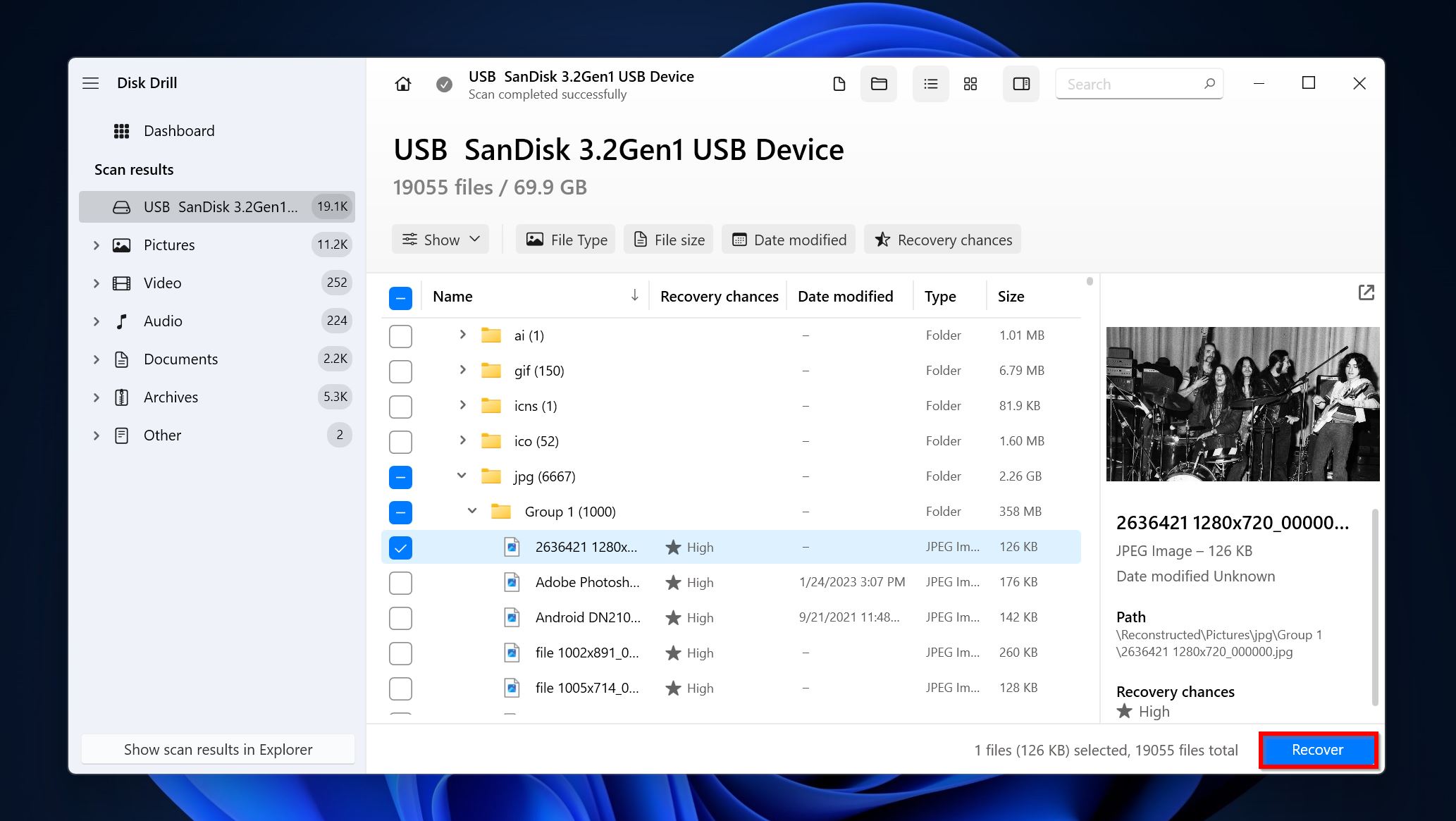The height and width of the screenshot is (821, 1456).
Task: Click the gif (150) folder icon
Action: (x=491, y=371)
